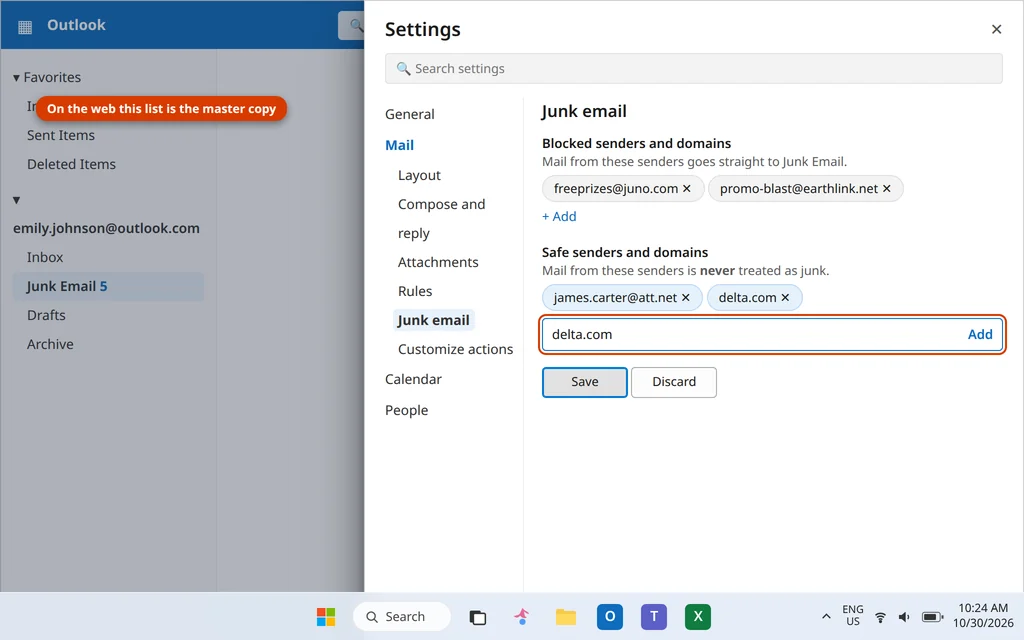This screenshot has height=640, width=1024.
Task: Open the Outlook app launcher grid icon
Action: (25, 26)
